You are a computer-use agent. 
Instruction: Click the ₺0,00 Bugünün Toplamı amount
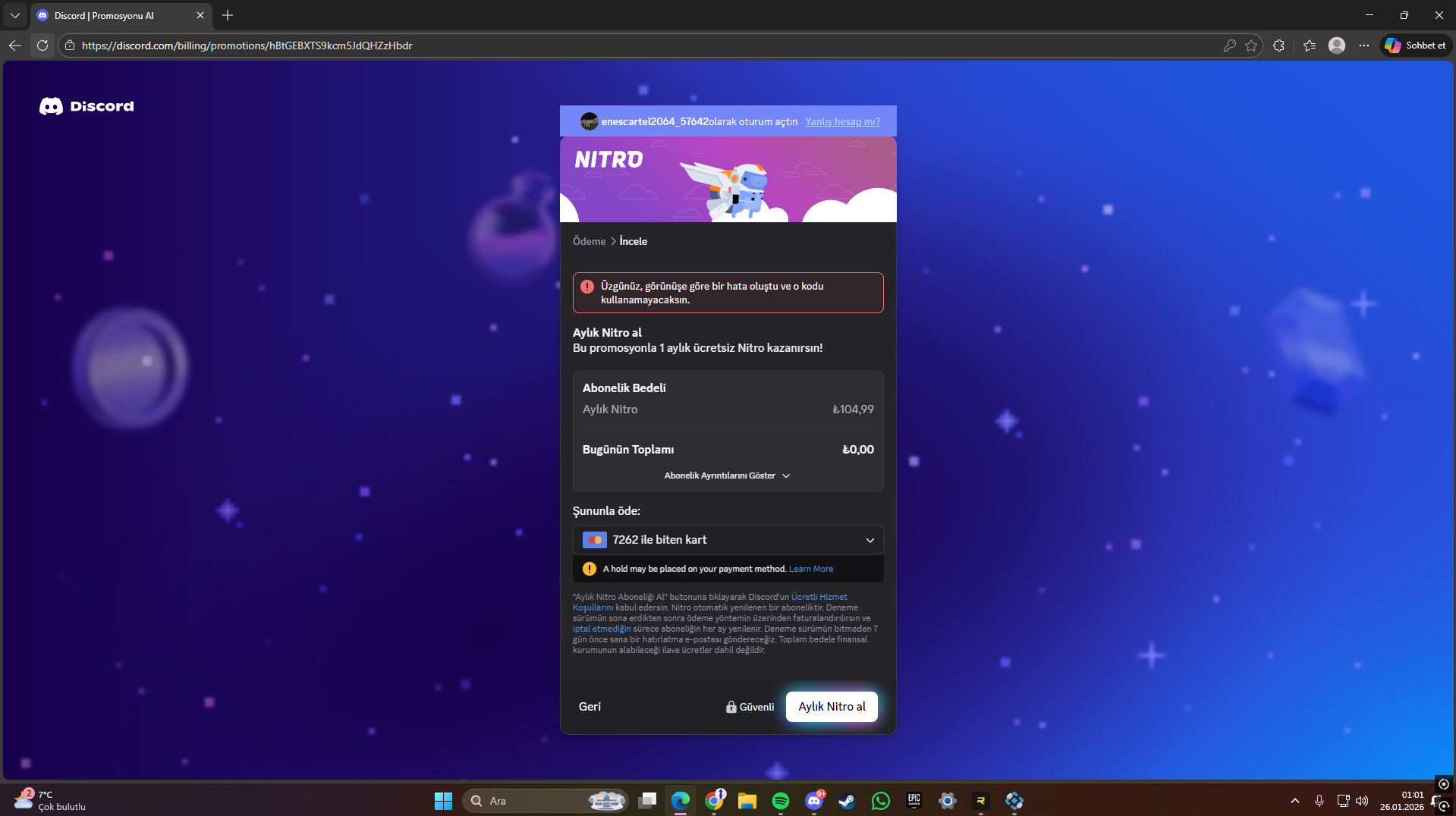tap(858, 450)
